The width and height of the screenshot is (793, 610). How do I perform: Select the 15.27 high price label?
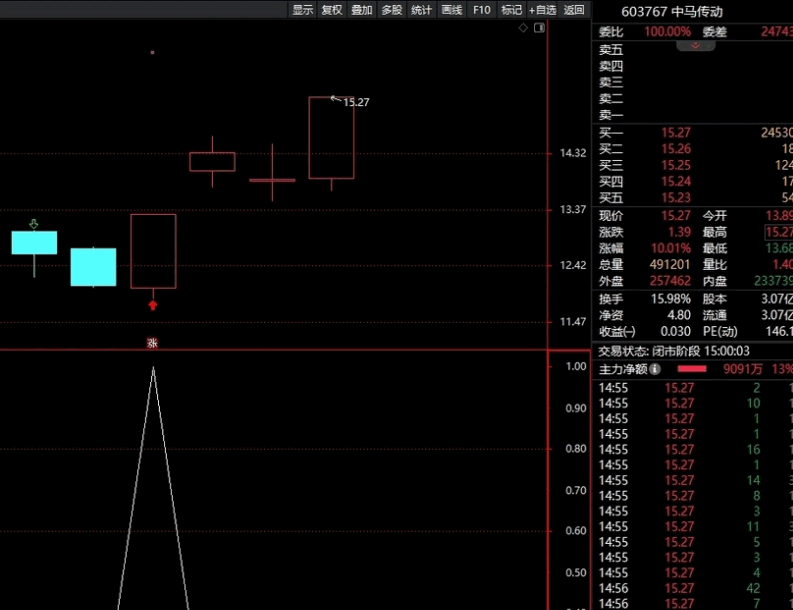pyautogui.click(x=356, y=102)
